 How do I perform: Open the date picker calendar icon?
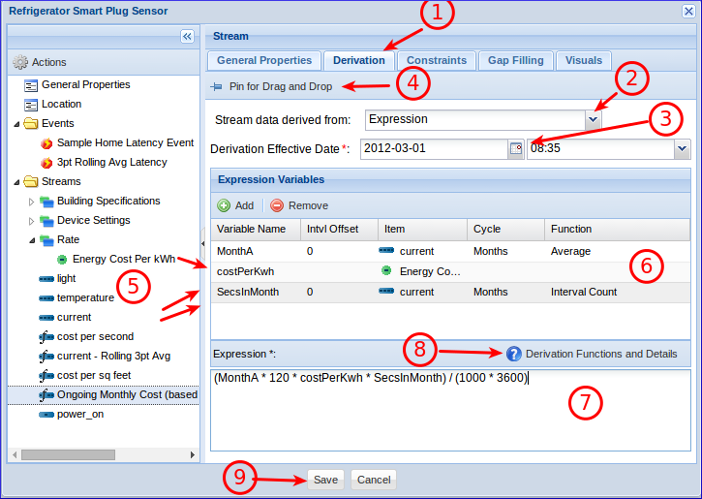516,148
